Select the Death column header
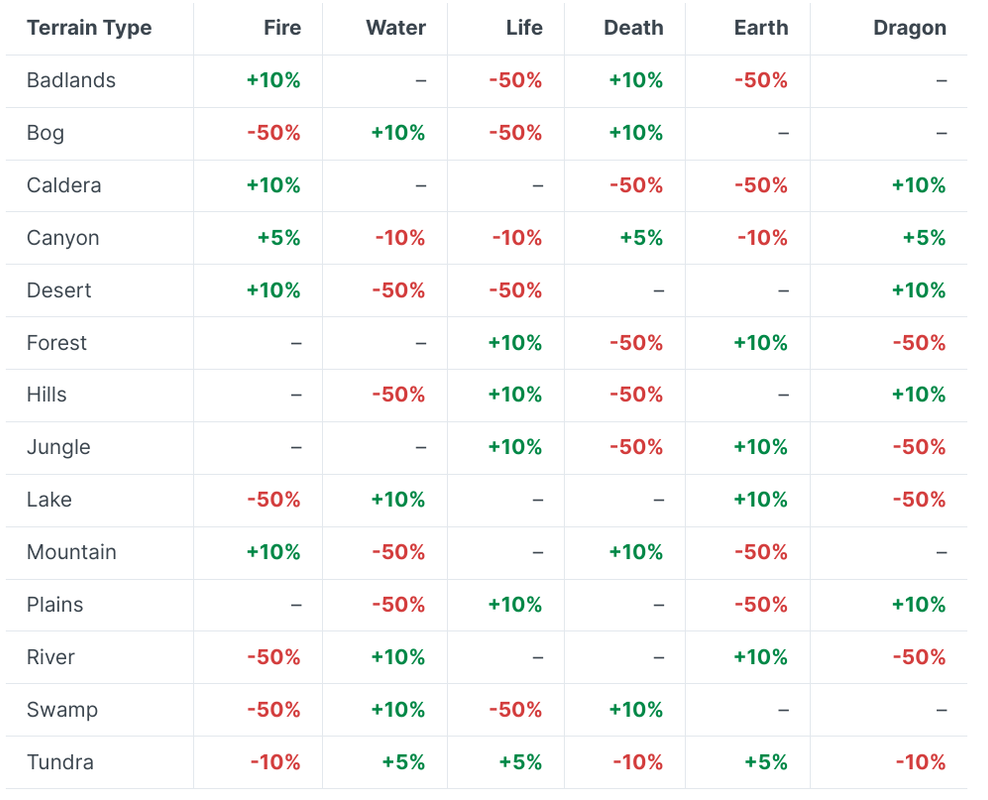Screen dimensions: 988x800 pos(633,28)
